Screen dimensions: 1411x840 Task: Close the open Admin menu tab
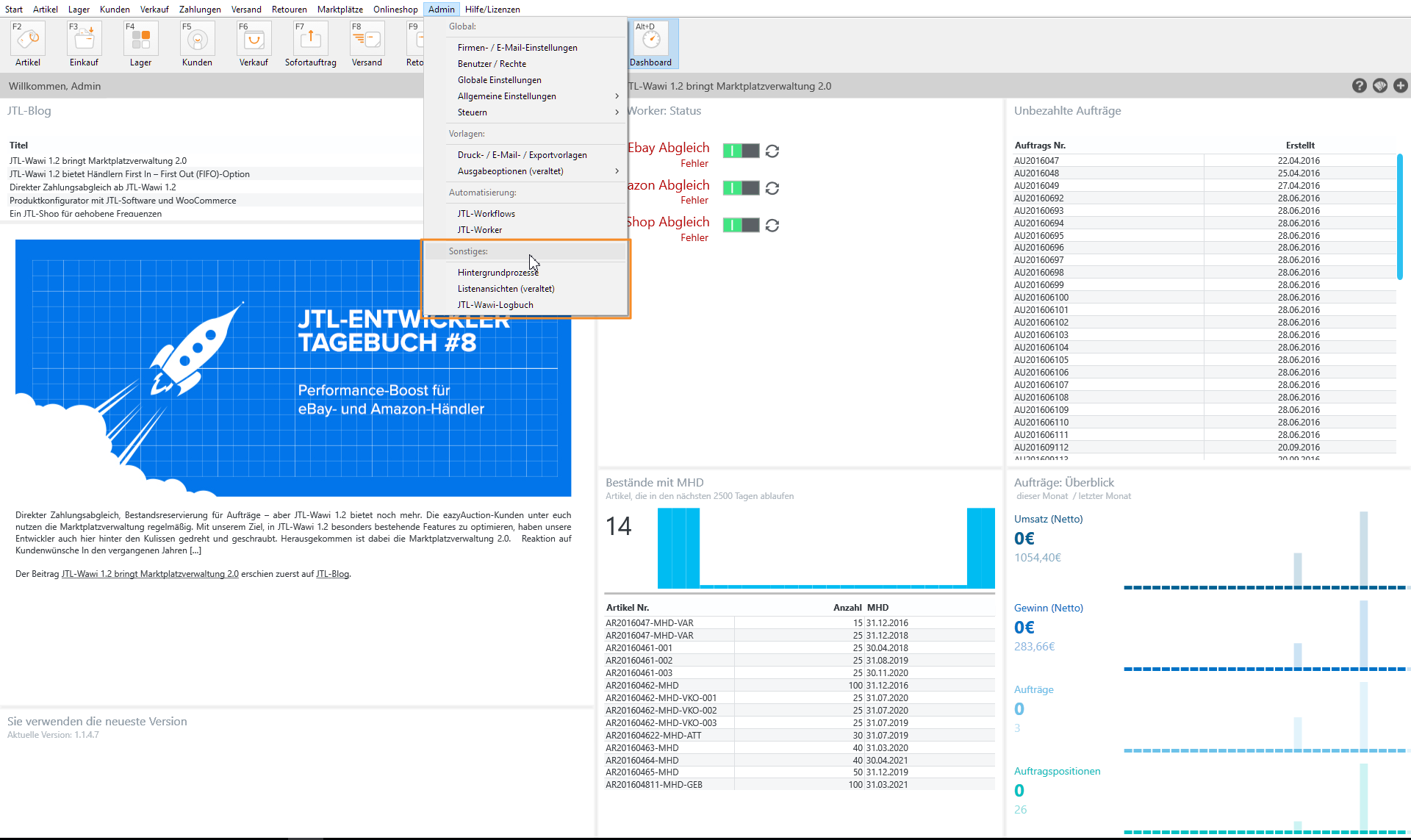[x=442, y=10]
